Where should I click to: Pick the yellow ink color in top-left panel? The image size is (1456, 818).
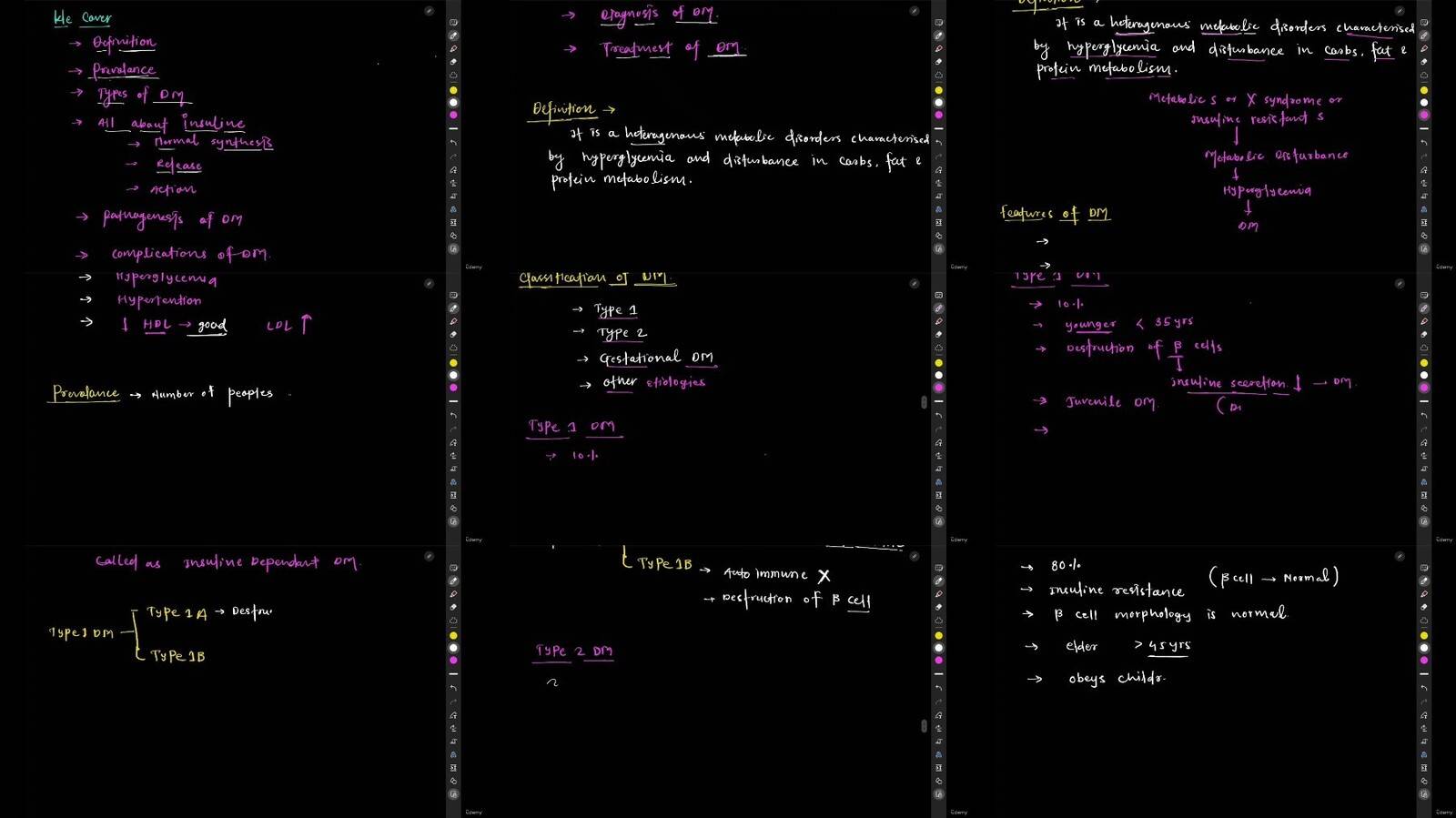click(x=453, y=90)
